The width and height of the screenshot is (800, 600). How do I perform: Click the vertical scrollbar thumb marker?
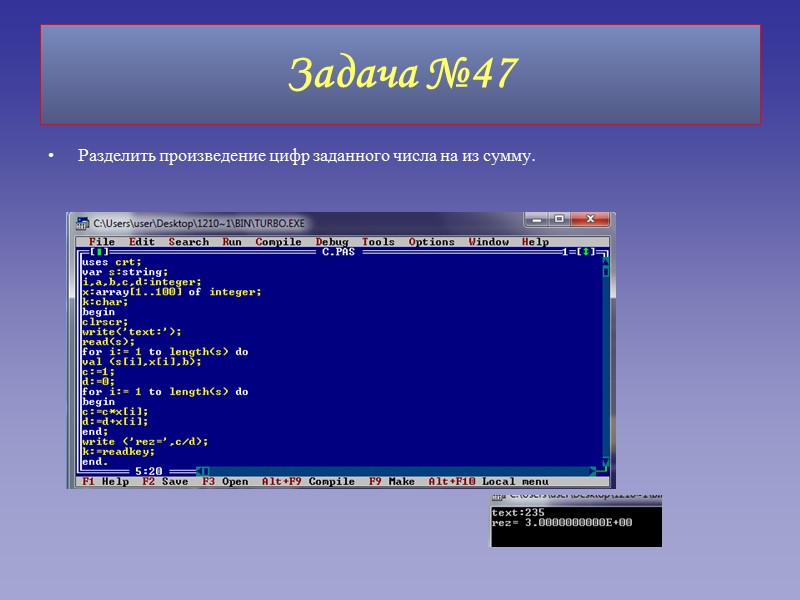tap(606, 271)
